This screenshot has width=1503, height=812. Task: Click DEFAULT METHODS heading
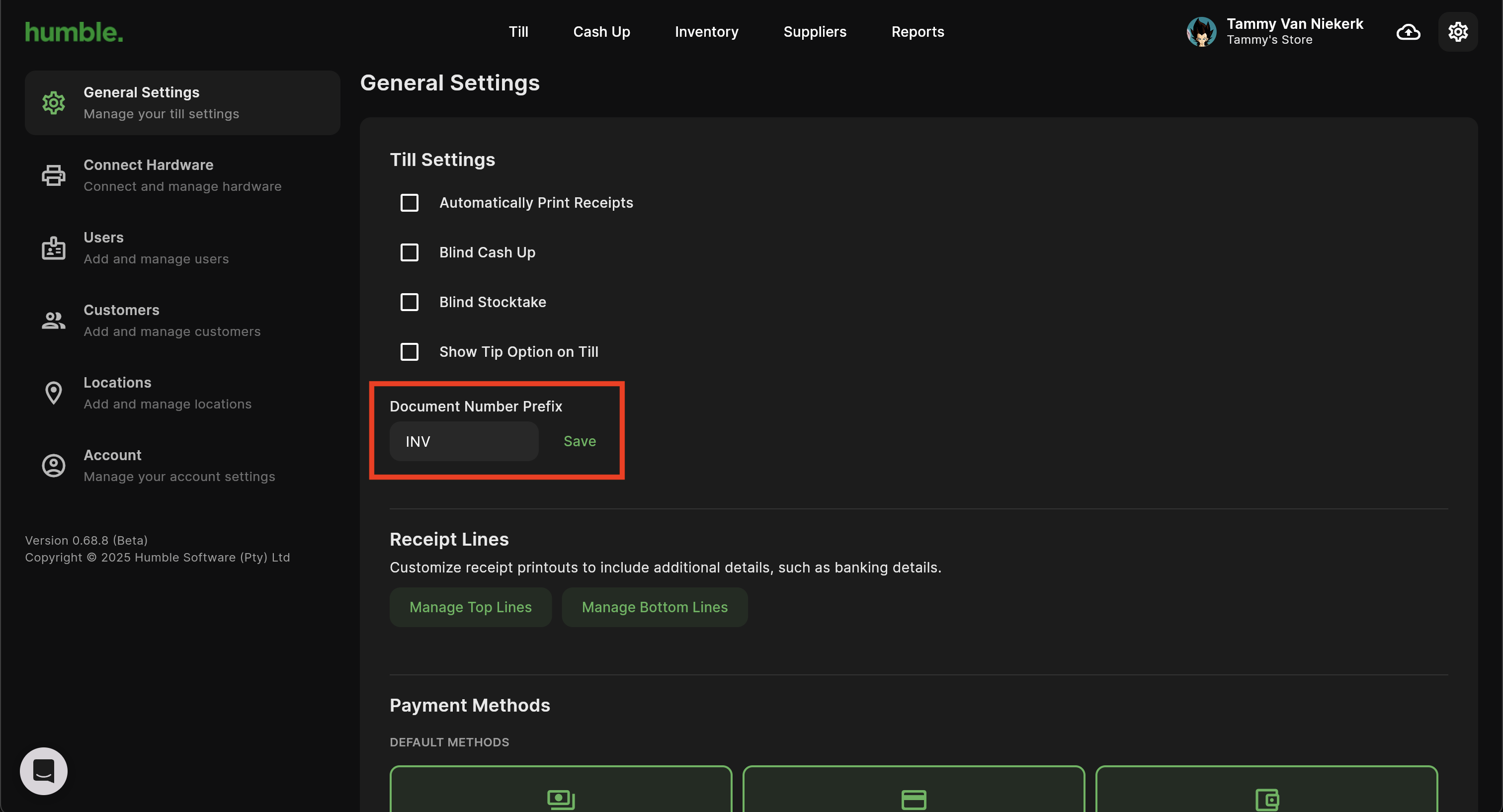click(449, 742)
